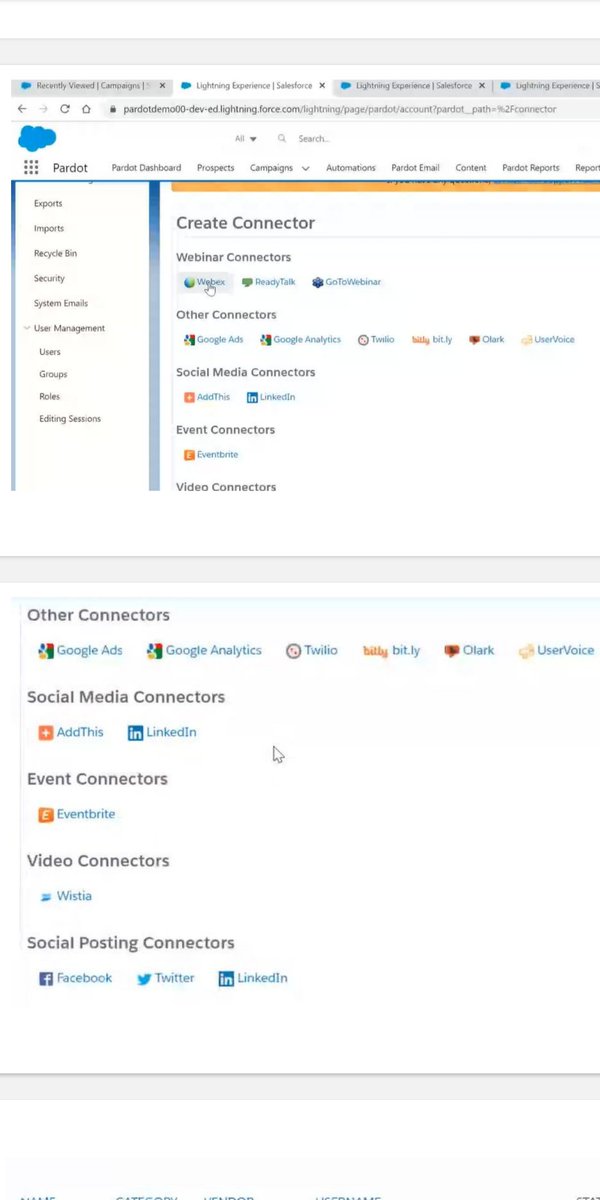
Task: Click Google Ads in the enlarged connectors view
Action: pos(80,650)
